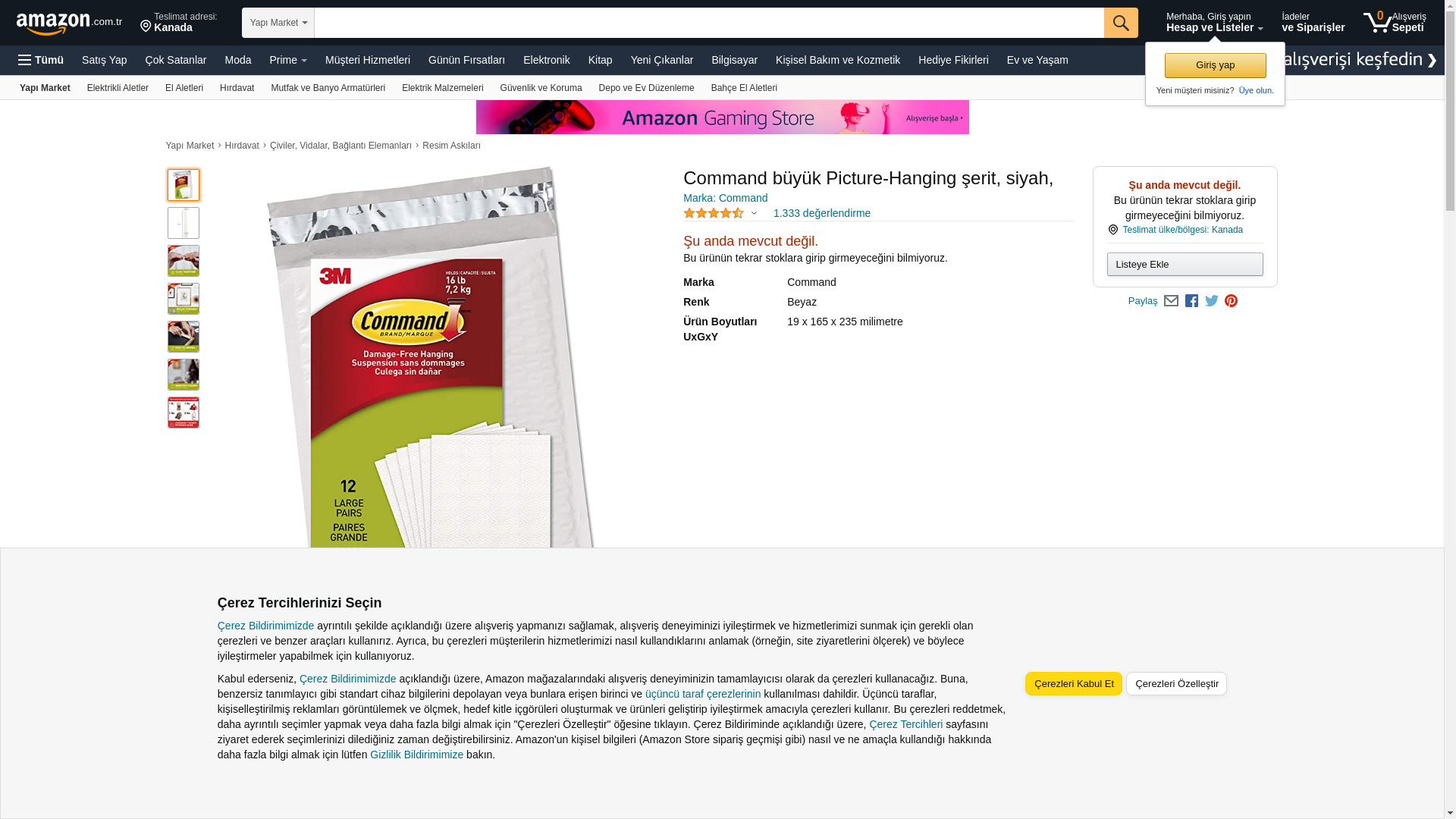This screenshot has height=819, width=1456.
Task: Open the 1.333 değerlendirme reviews link
Action: (x=821, y=213)
